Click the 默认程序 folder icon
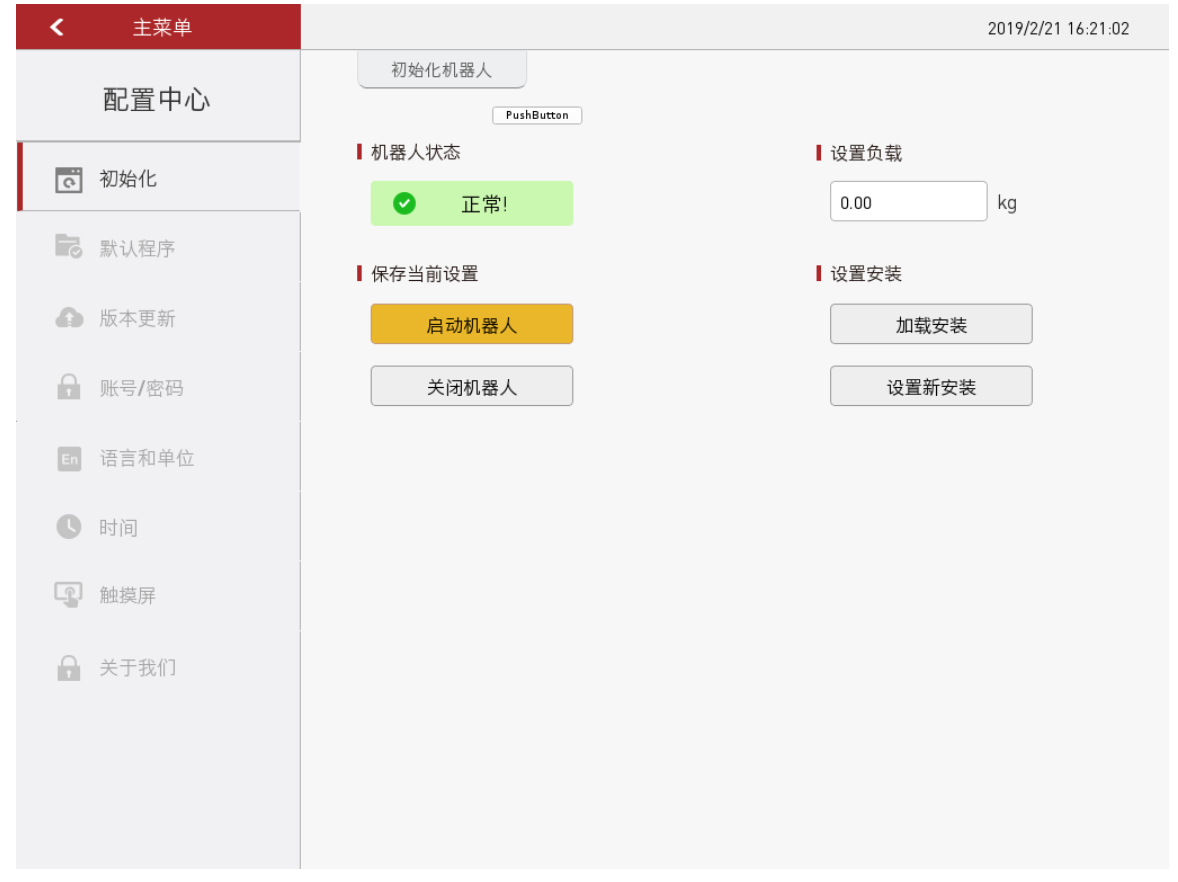The image size is (1178, 882). tap(68, 246)
